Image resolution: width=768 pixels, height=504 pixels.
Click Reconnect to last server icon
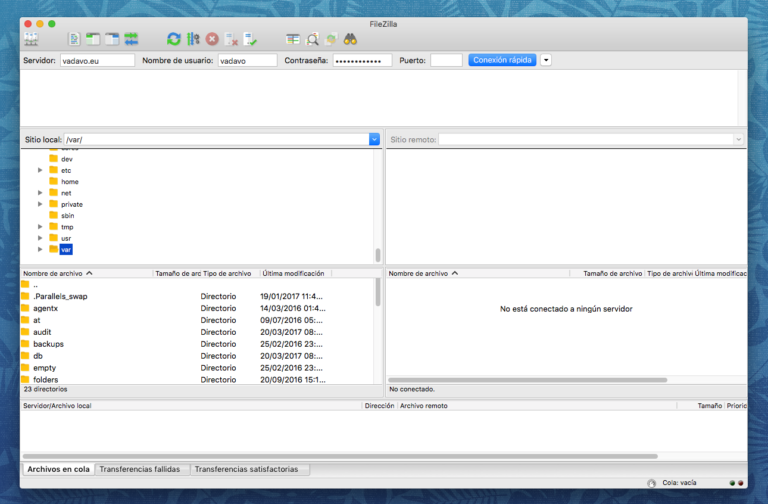coord(250,39)
